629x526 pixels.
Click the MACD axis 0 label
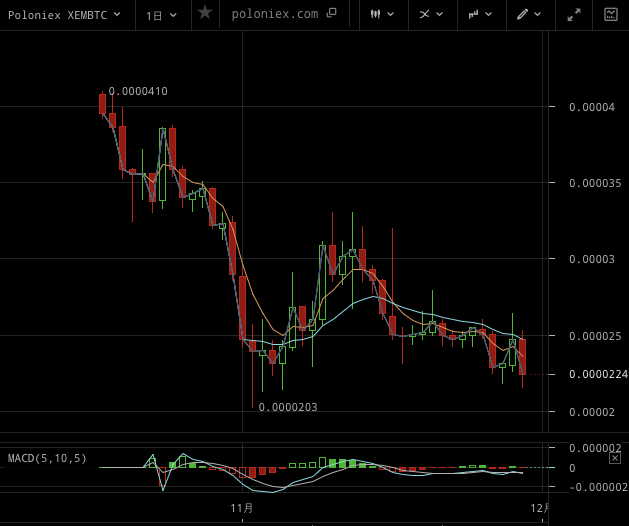point(572,468)
